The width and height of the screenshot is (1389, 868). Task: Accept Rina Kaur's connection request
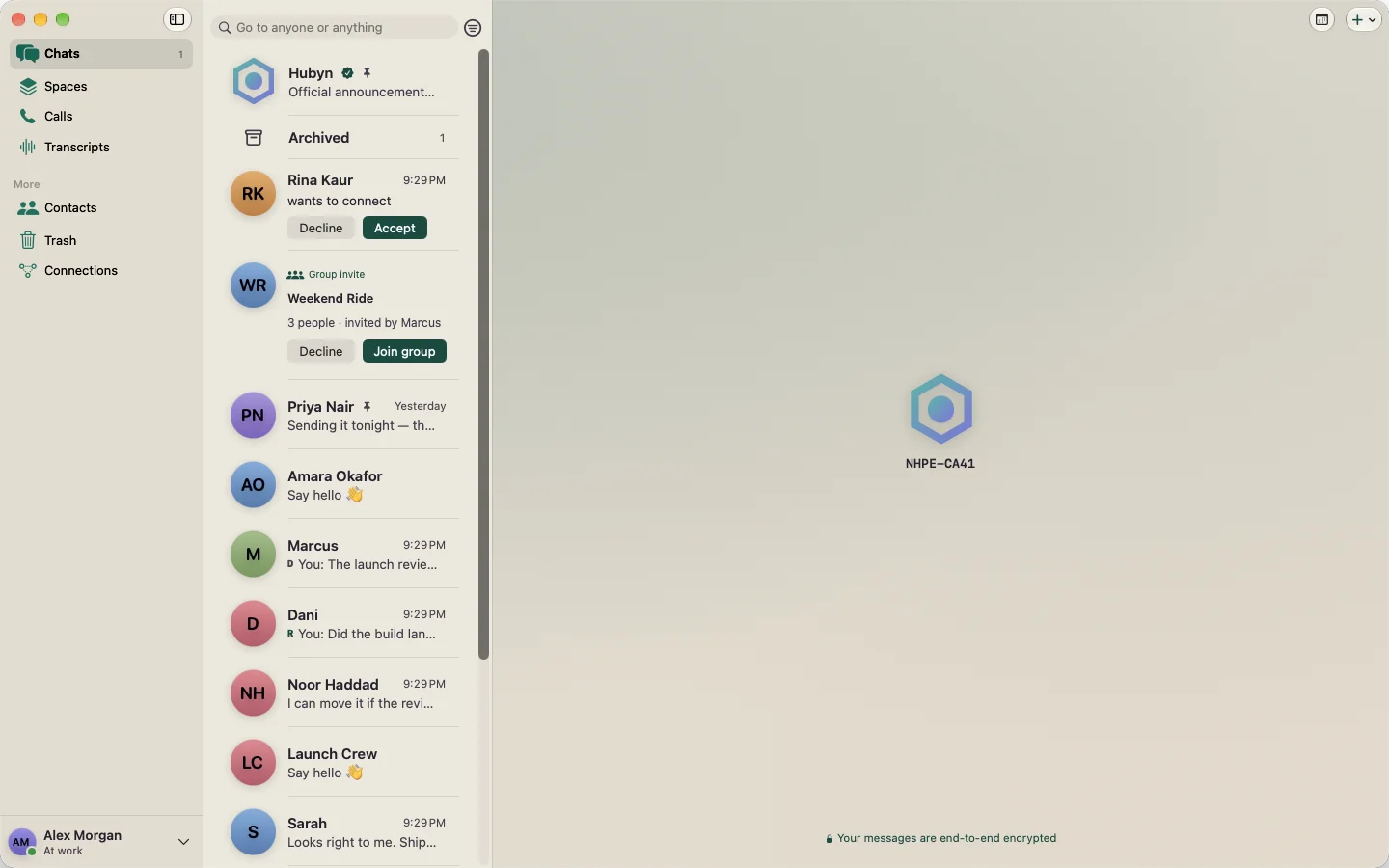click(395, 229)
